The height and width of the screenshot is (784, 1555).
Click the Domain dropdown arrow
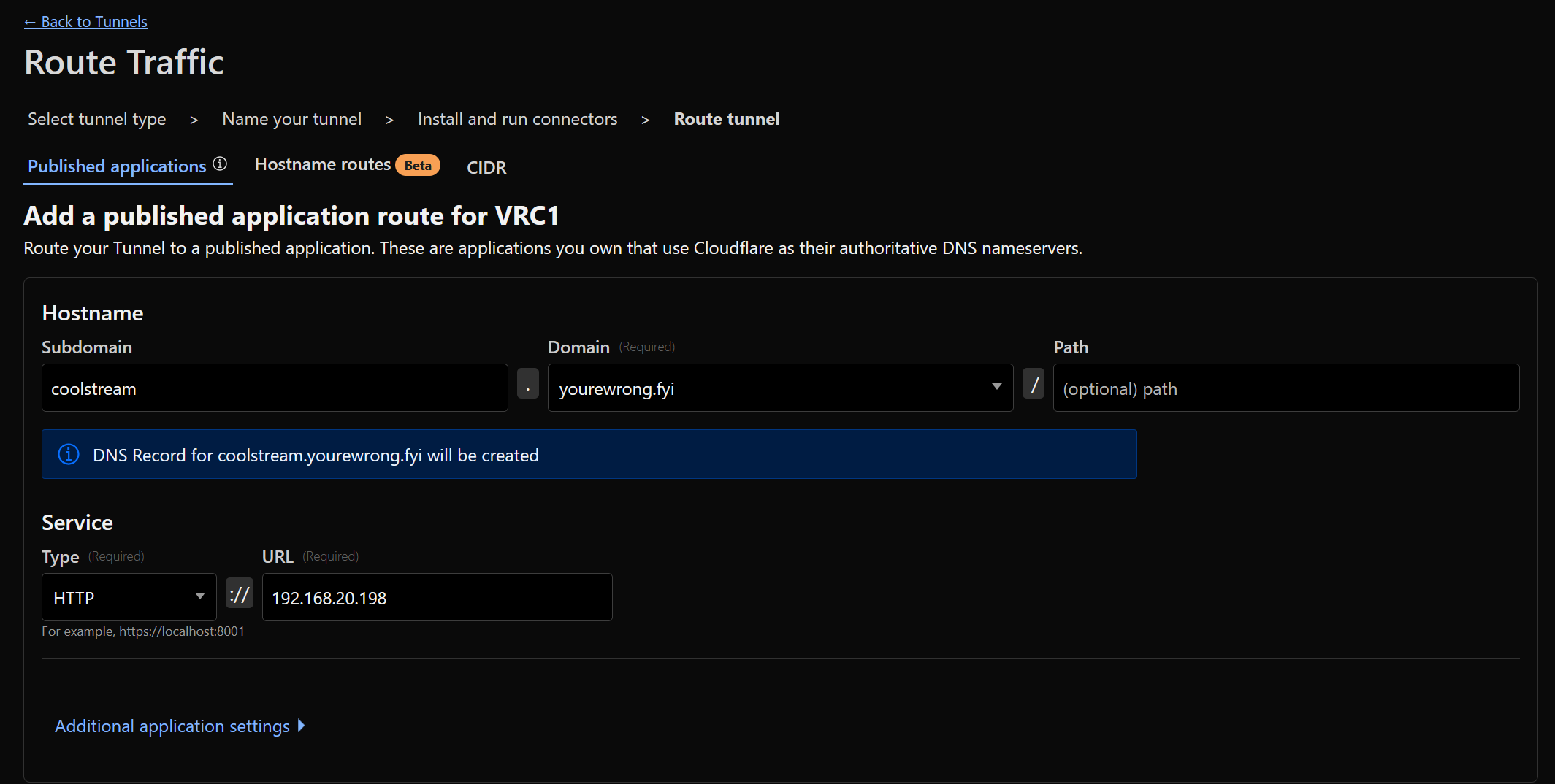coord(996,387)
